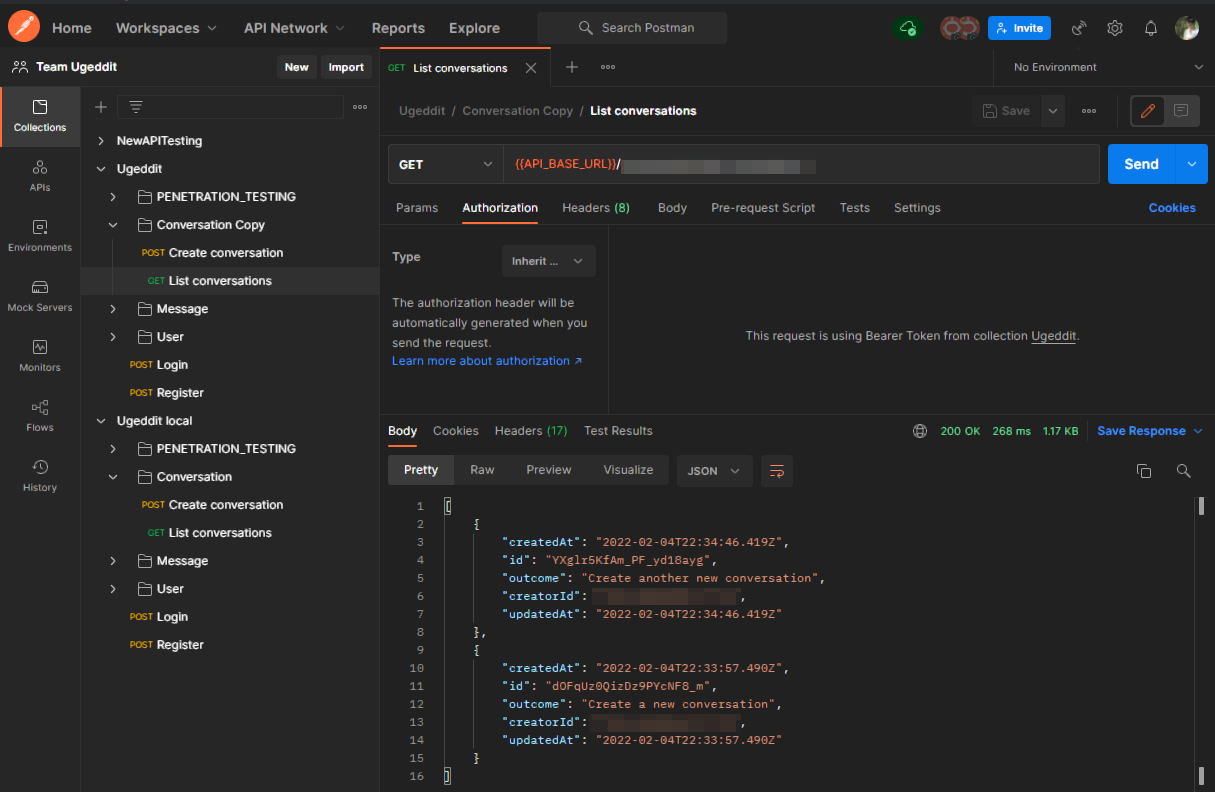The height and width of the screenshot is (792, 1215).
Task: Copy the response body to clipboard
Action: coord(1144,471)
